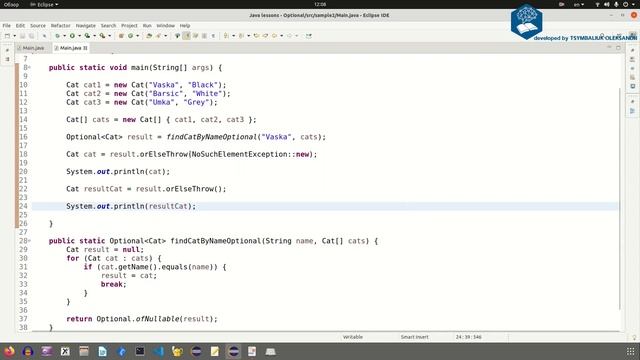The width and height of the screenshot is (640, 360).
Task: Expand the Back history dropdown arrow
Action: pyautogui.click(x=281, y=36)
